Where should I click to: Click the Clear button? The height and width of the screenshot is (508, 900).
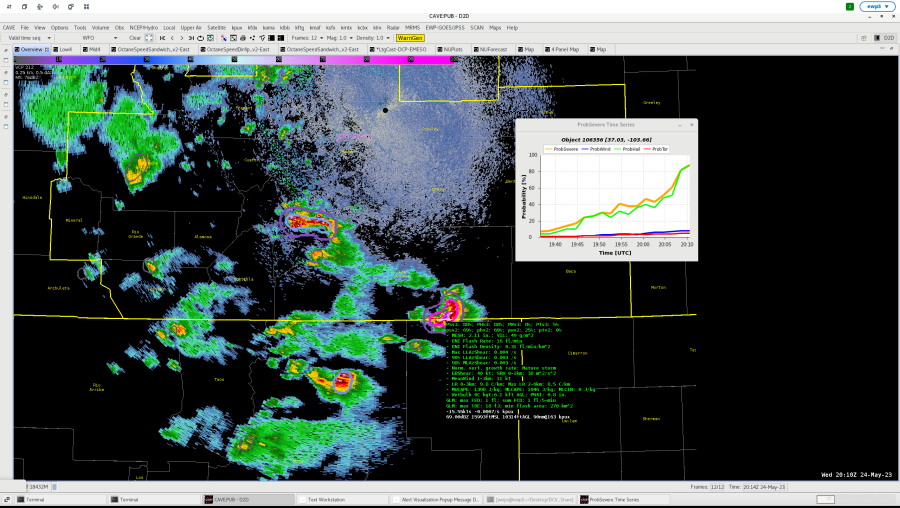tap(134, 38)
